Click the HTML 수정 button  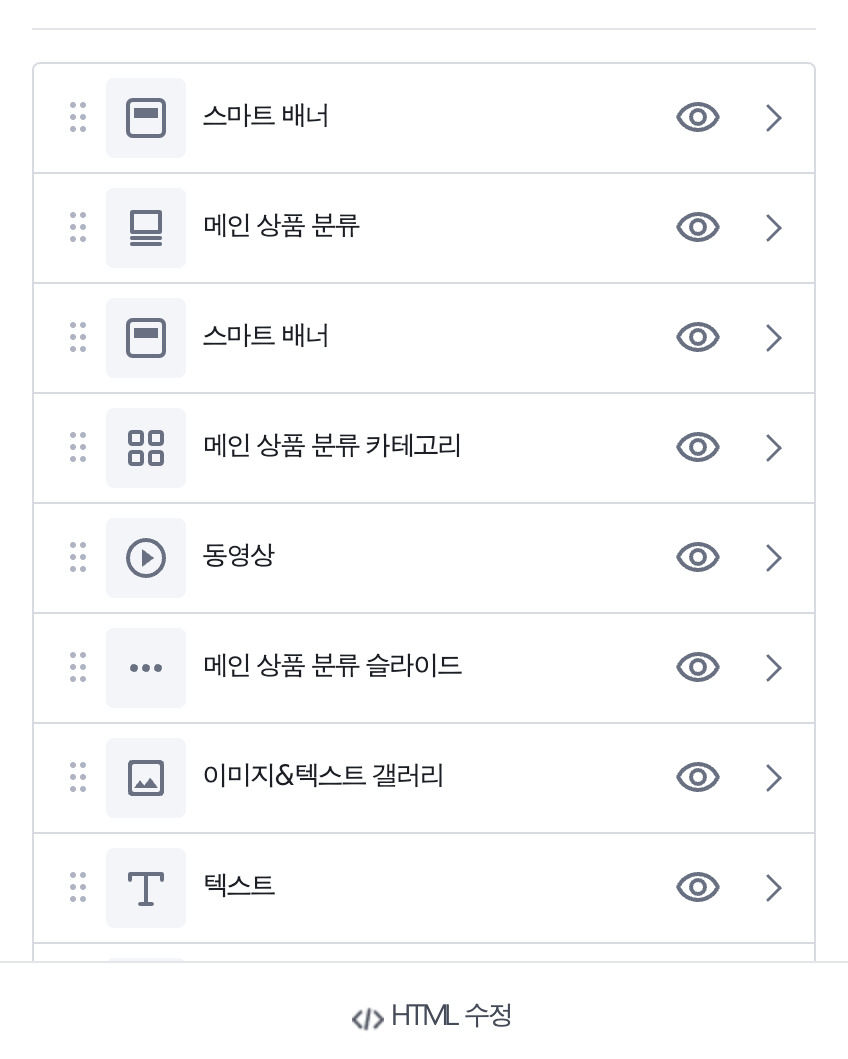(431, 1016)
